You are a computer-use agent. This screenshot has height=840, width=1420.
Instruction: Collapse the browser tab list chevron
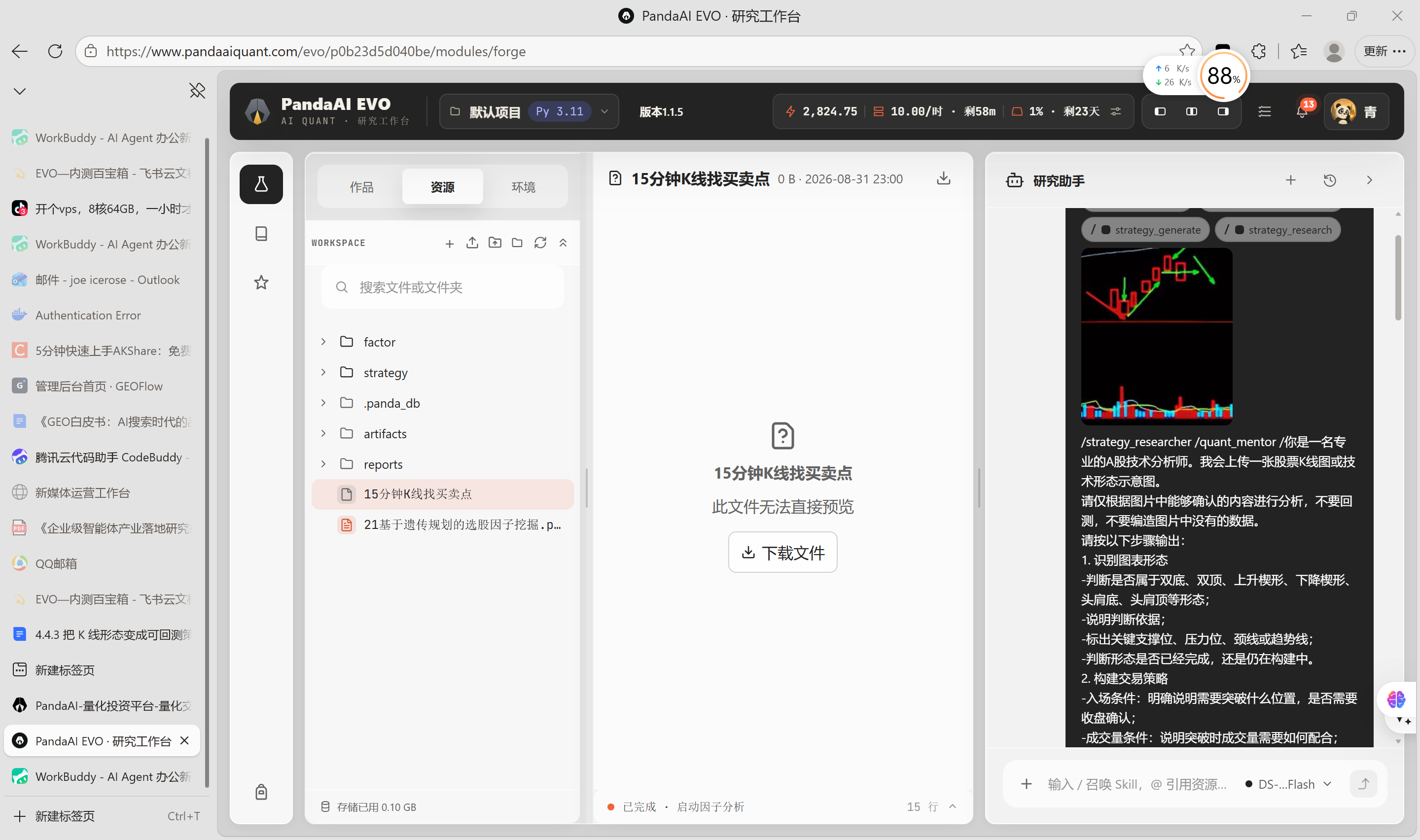pos(20,91)
